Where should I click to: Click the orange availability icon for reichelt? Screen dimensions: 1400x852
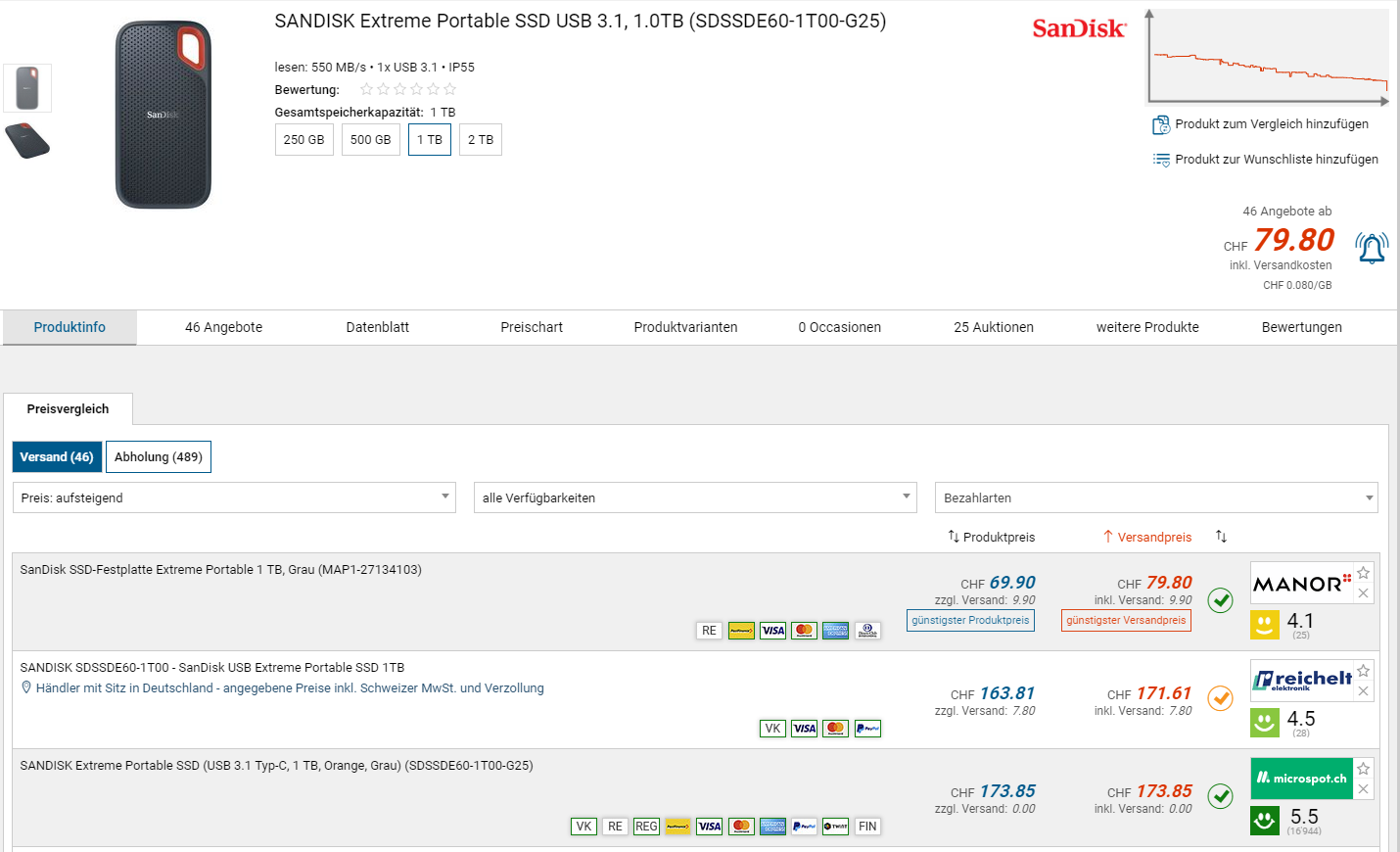click(1220, 698)
